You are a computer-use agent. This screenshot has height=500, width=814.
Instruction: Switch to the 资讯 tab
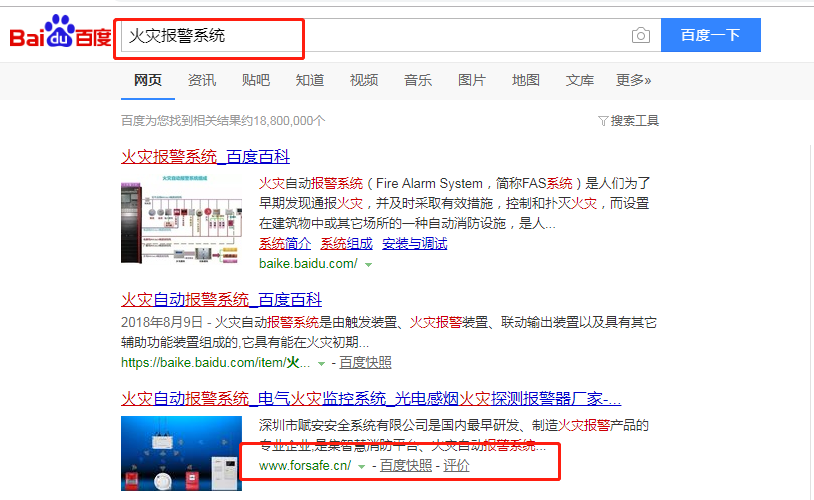click(x=202, y=80)
